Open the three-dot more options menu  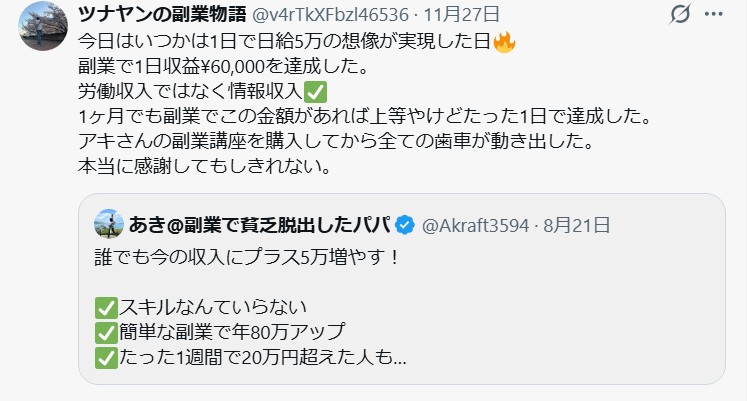713,14
